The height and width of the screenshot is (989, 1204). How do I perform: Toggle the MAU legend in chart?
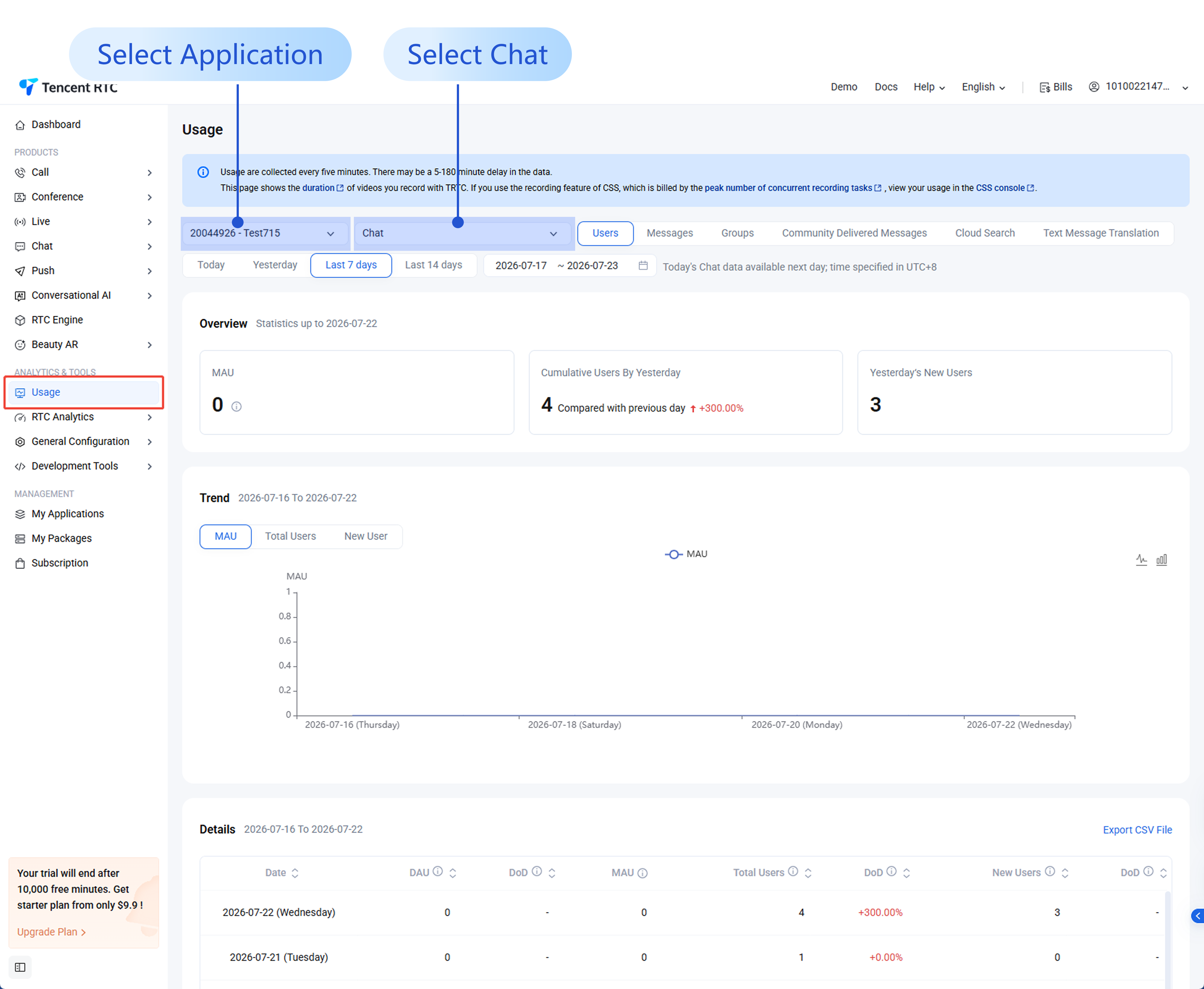pos(686,554)
